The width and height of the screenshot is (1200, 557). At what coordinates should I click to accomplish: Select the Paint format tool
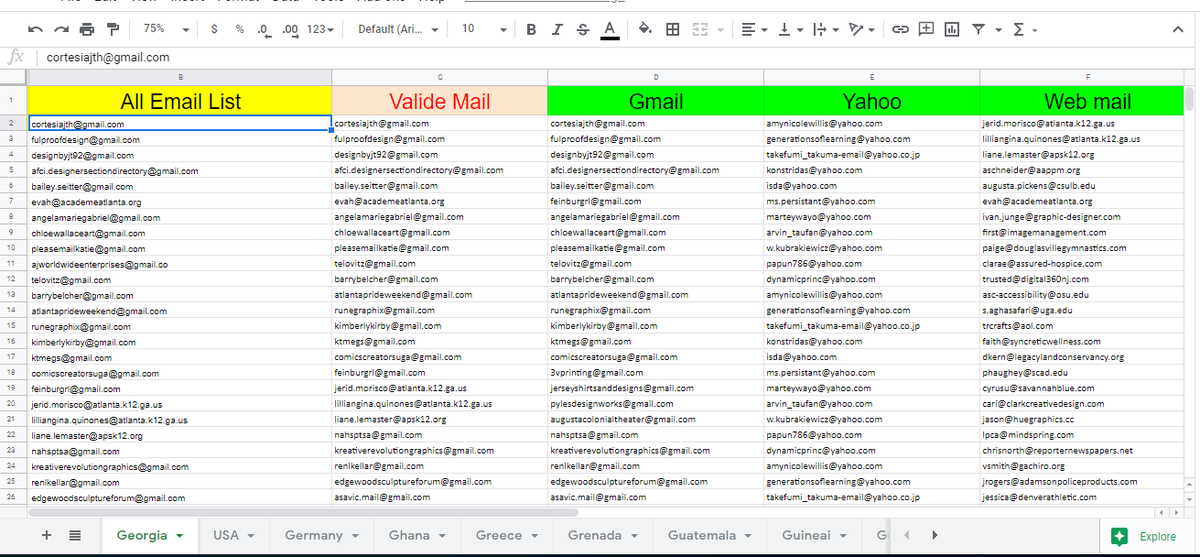(112, 29)
